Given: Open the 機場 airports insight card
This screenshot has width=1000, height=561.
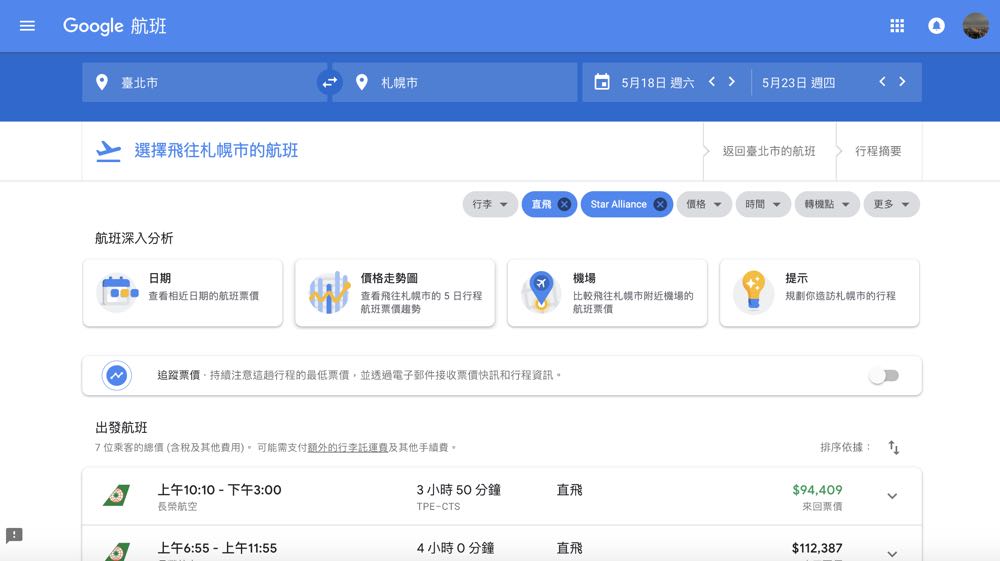Looking at the screenshot, I should [x=607, y=293].
